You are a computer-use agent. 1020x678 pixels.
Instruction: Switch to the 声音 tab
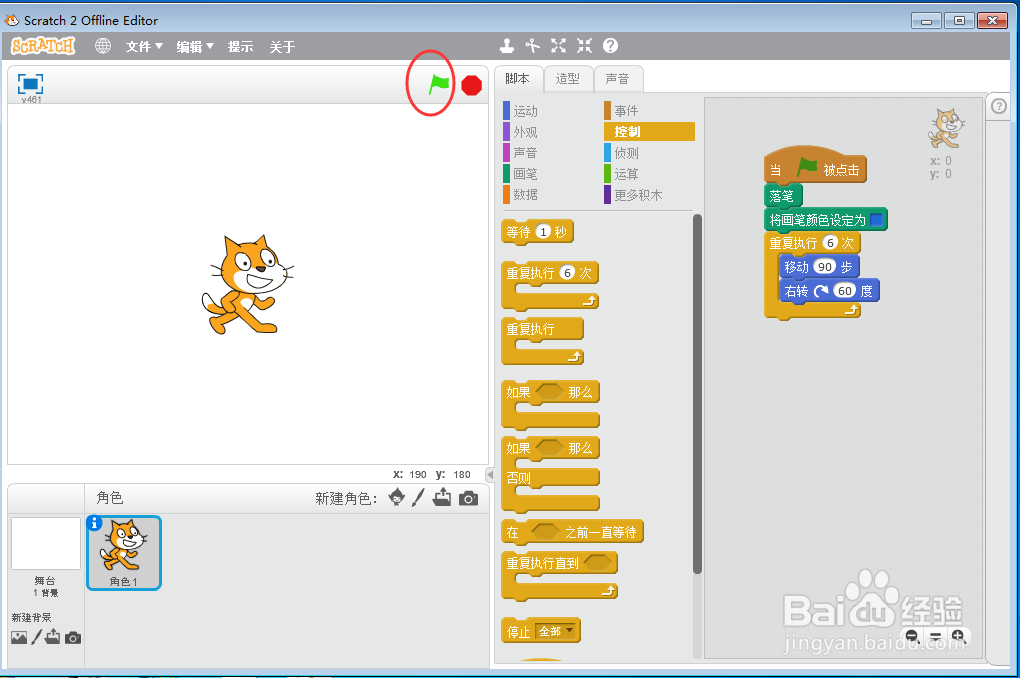pos(618,79)
